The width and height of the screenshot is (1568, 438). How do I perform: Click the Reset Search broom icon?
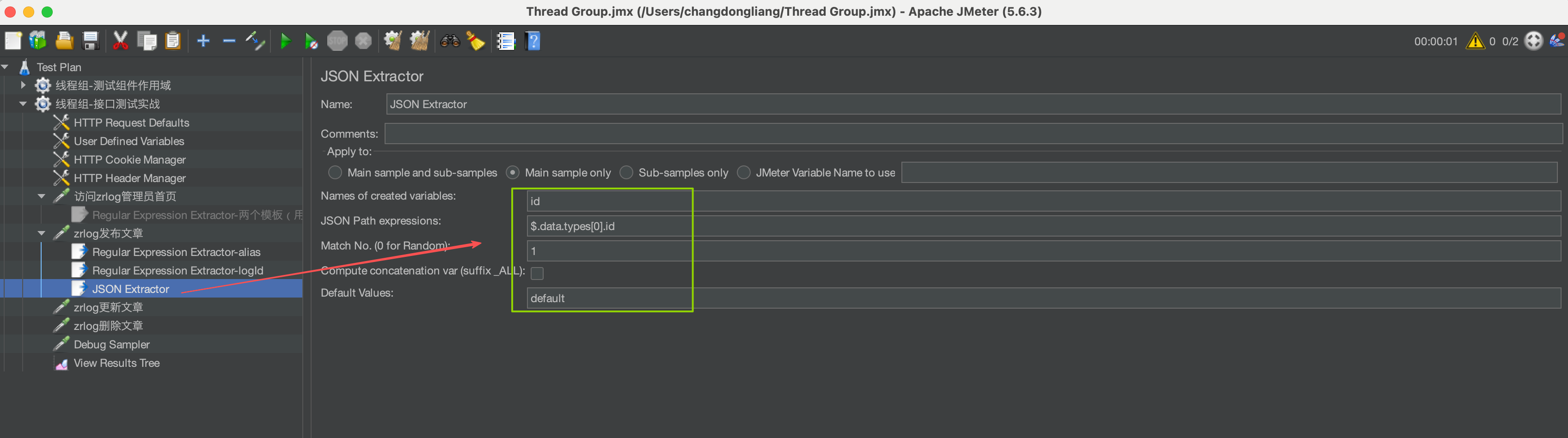pos(475,42)
